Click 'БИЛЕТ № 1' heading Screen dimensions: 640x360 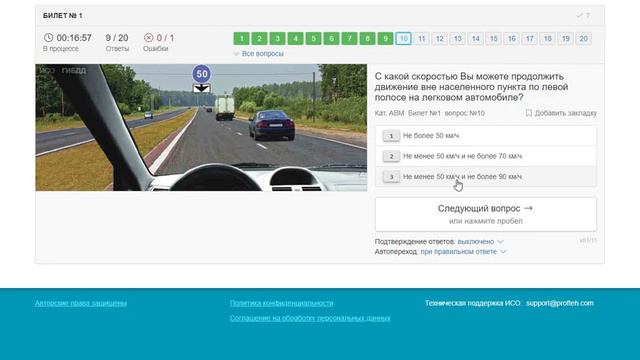point(62,16)
